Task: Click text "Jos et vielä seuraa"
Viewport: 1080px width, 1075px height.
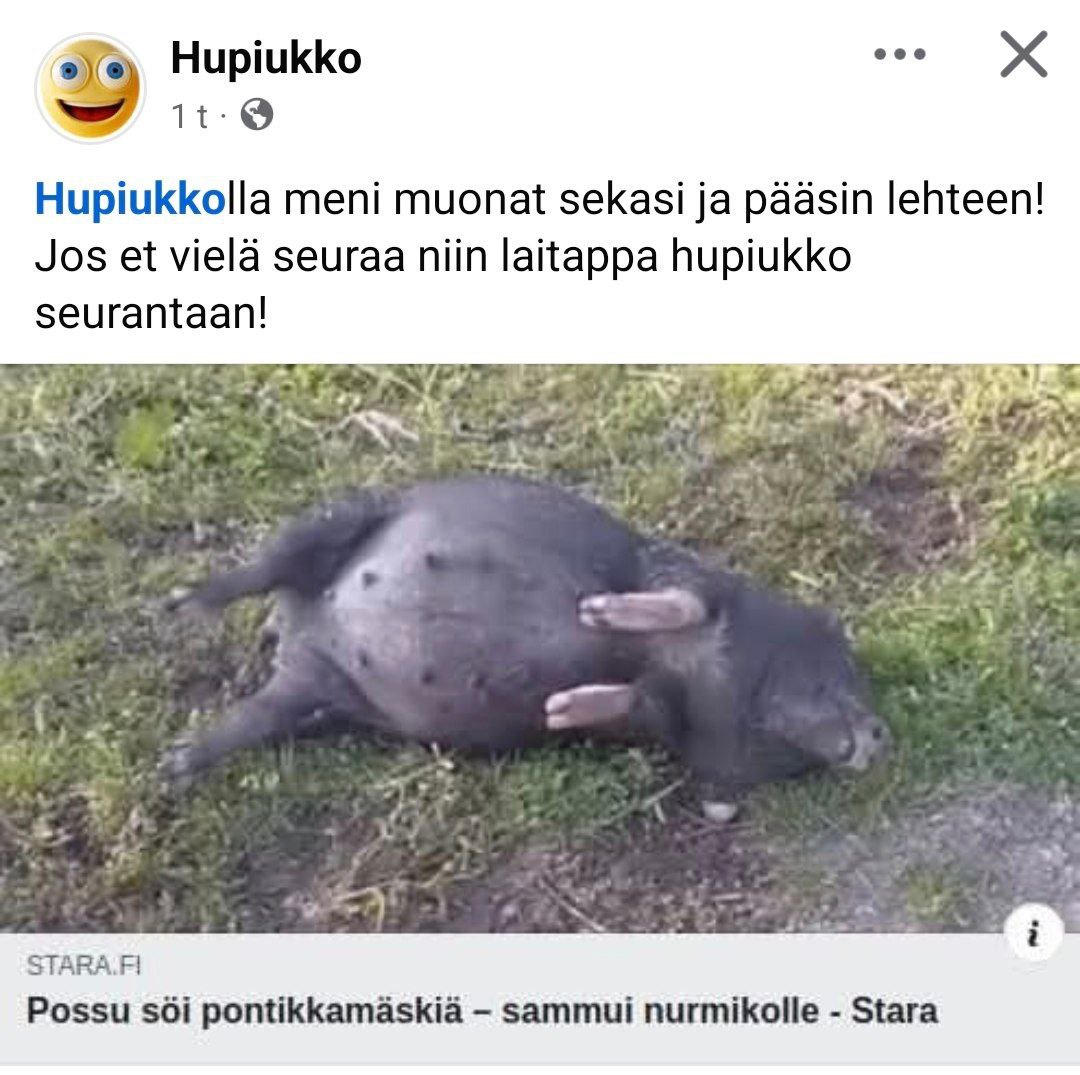Action: [x=220, y=256]
